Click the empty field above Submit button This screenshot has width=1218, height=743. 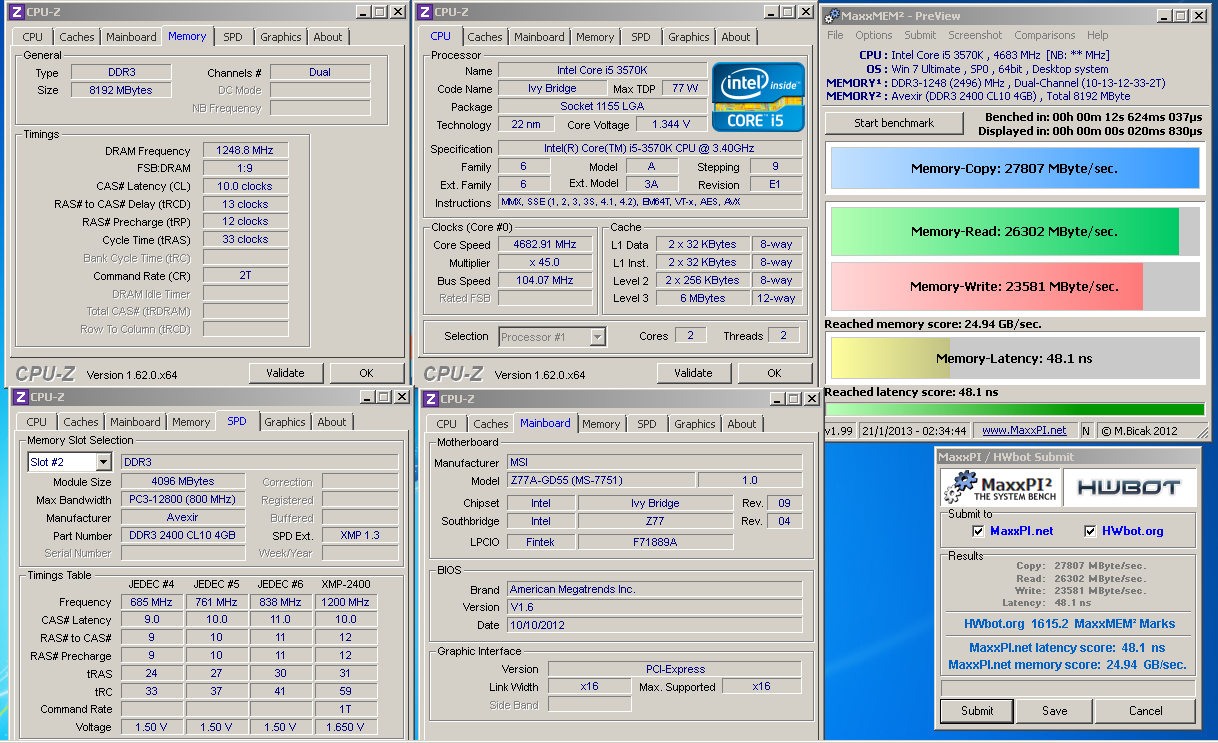coord(1068,688)
